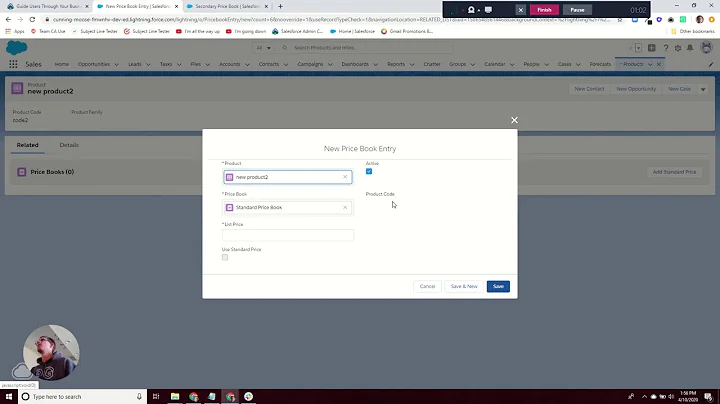
Task: Cancel the price book entry
Action: (427, 286)
